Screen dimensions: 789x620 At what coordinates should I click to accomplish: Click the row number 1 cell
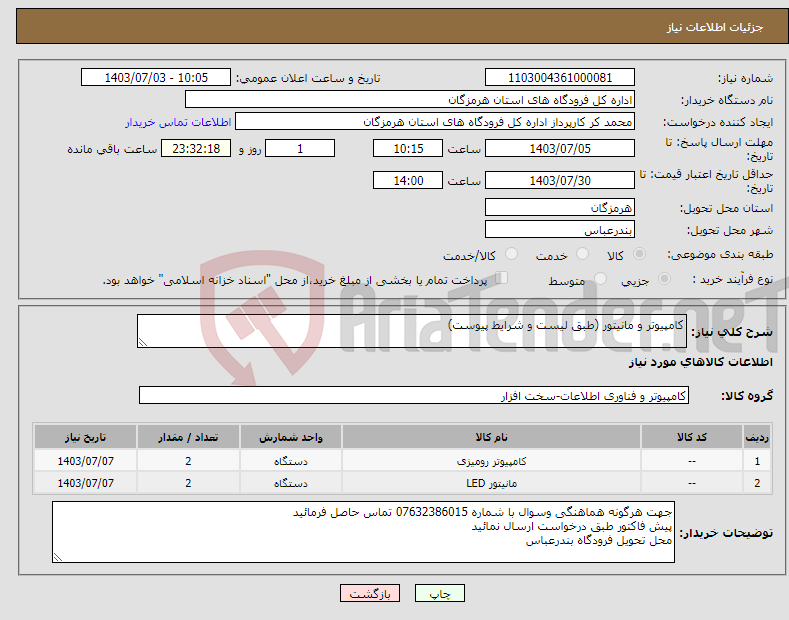(x=757, y=460)
